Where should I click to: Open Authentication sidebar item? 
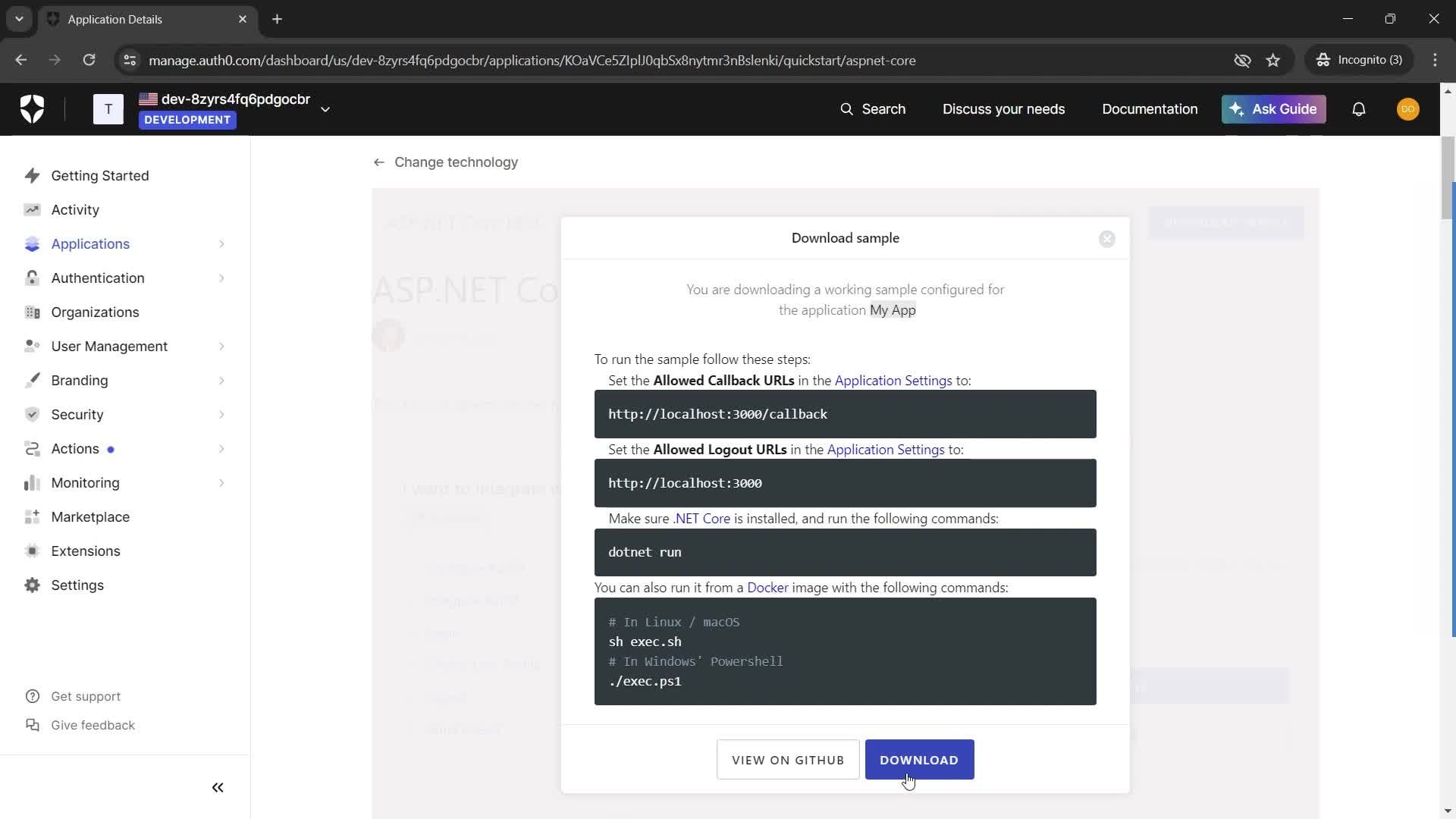[98, 278]
